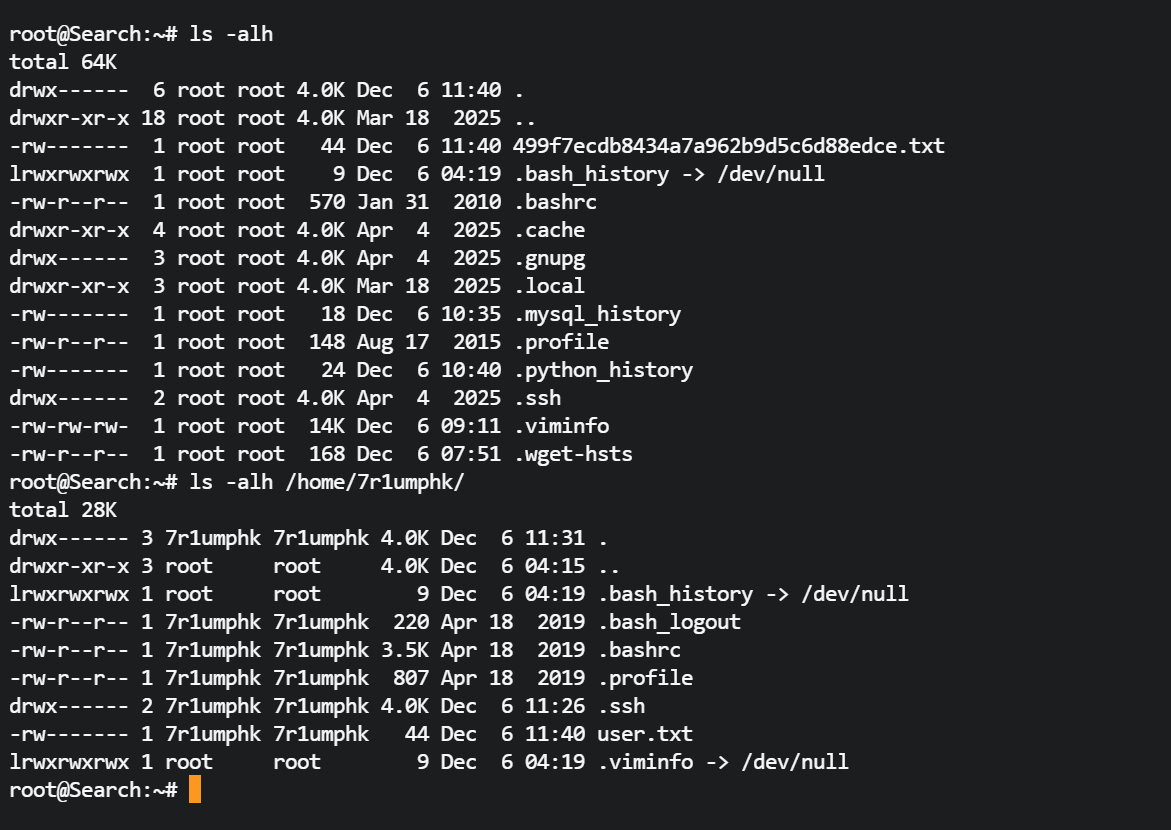Screen dimensions: 1171x830
Task: Click the orange terminal cursor block
Action: coord(195,789)
